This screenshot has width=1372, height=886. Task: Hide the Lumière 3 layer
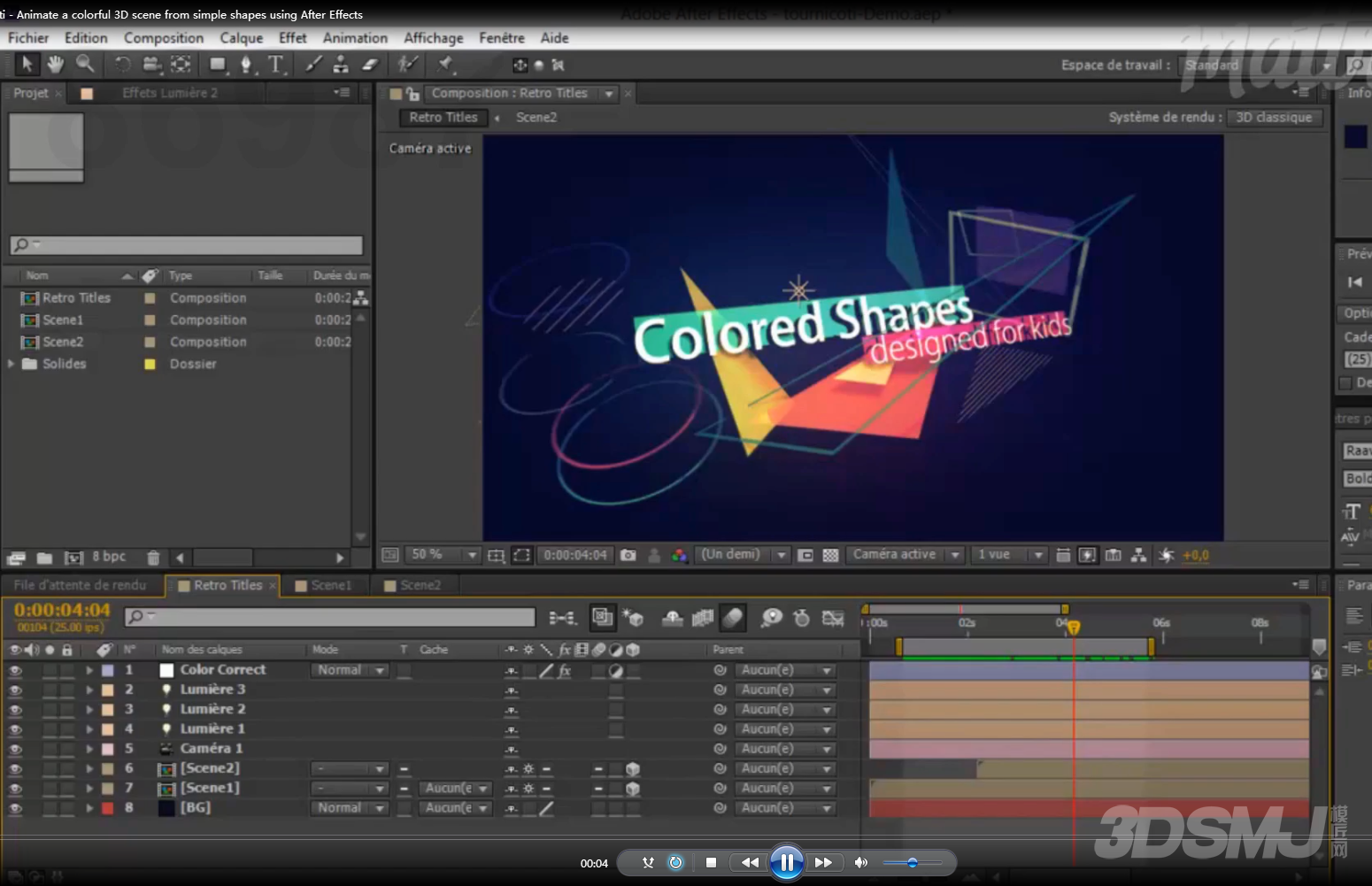pyautogui.click(x=15, y=690)
